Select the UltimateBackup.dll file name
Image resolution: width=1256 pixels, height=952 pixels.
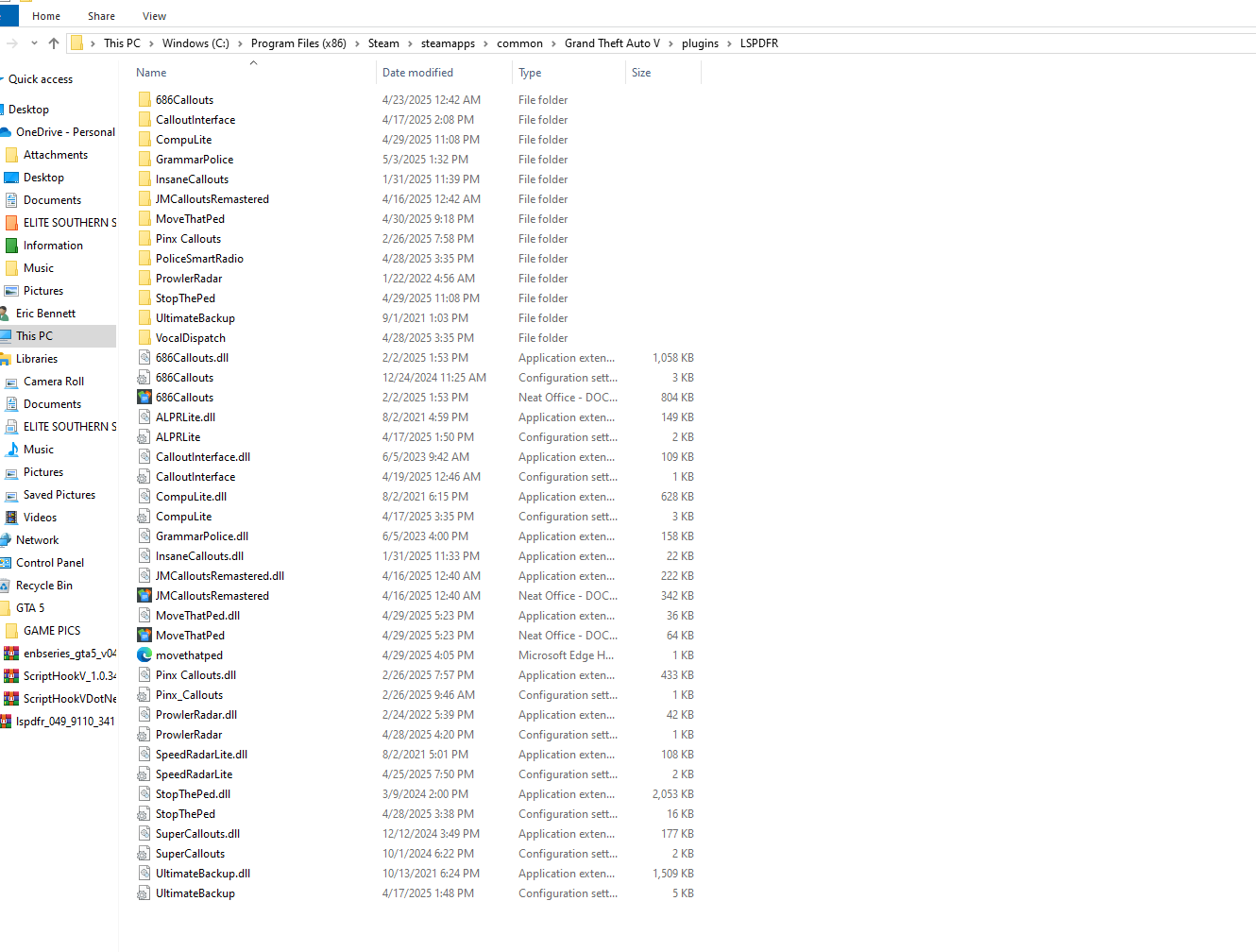click(203, 874)
